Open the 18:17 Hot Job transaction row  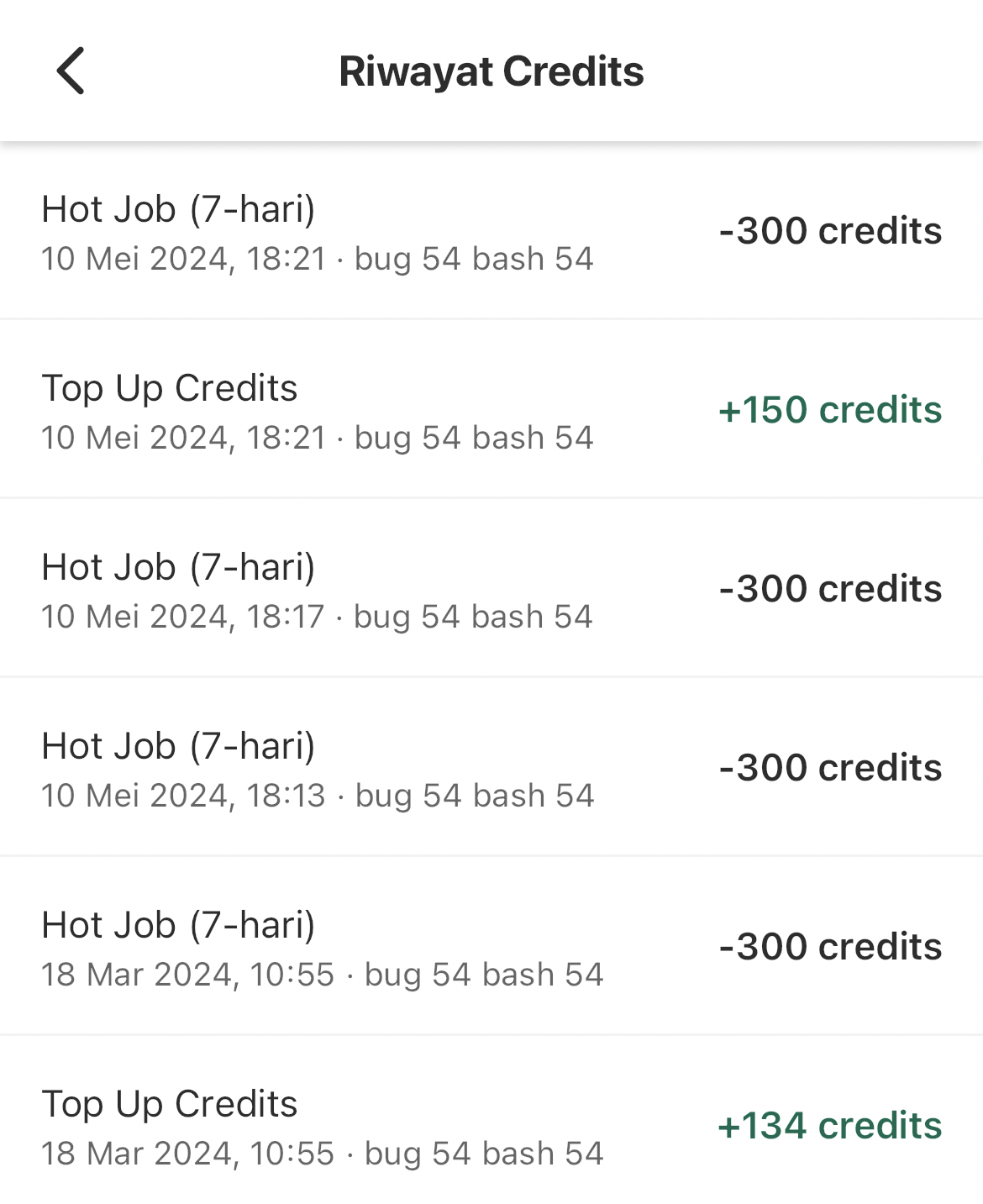(491, 588)
